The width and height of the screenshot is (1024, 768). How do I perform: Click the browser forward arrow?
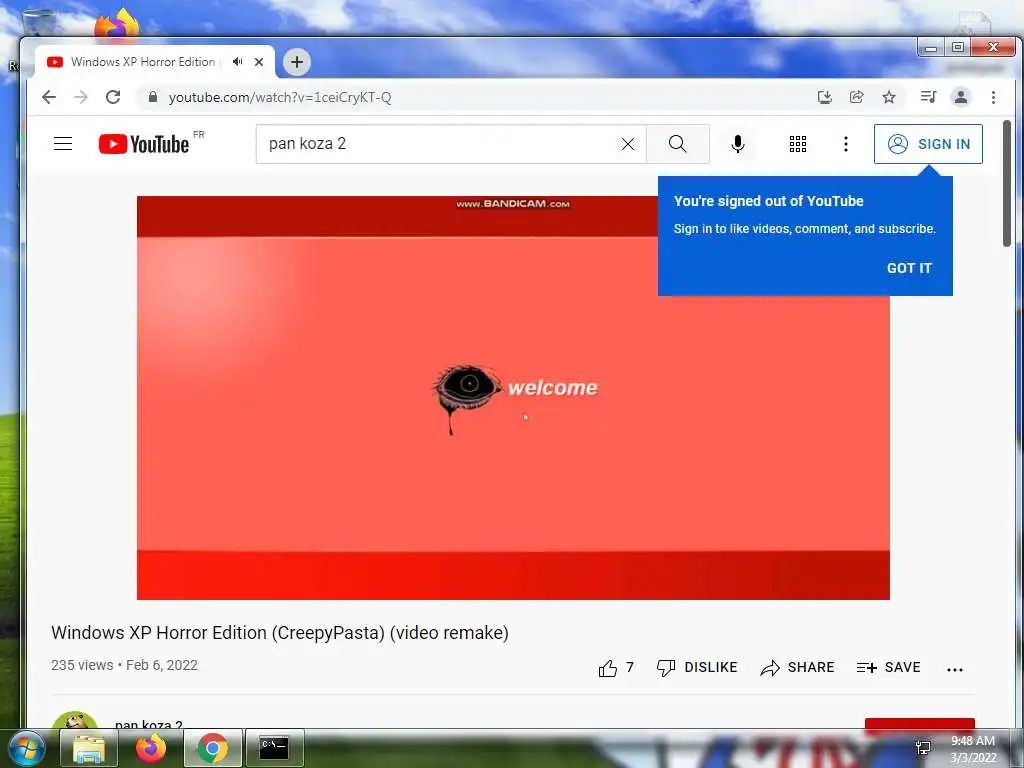(81, 97)
